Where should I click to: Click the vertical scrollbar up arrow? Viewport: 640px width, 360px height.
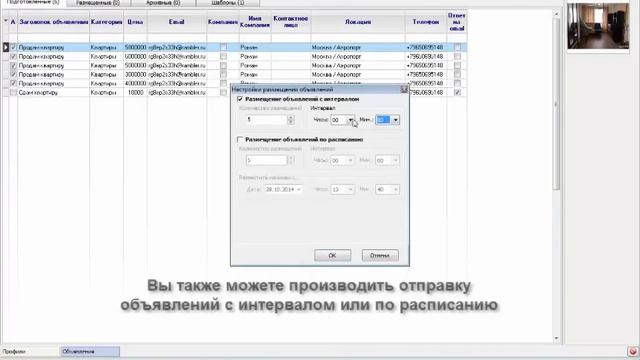pos(556,15)
